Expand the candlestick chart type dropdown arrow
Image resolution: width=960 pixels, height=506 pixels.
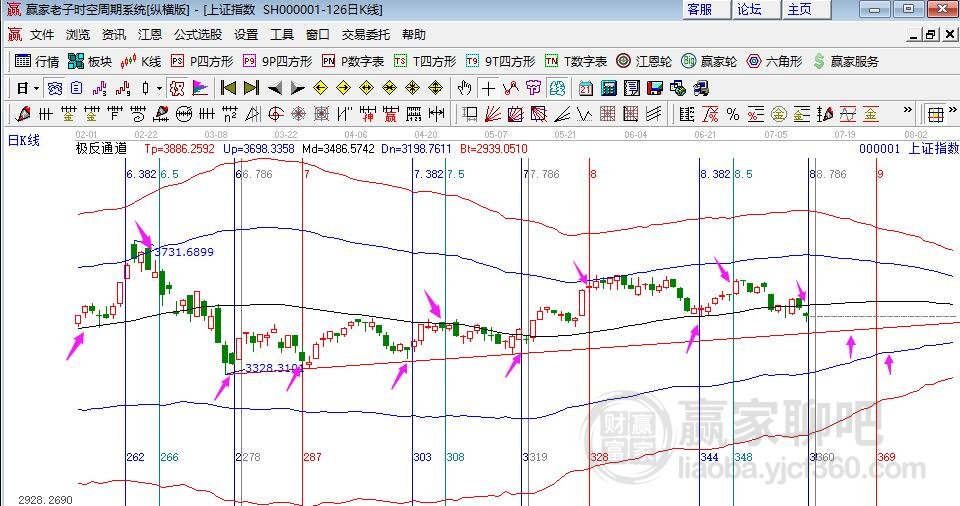159,88
